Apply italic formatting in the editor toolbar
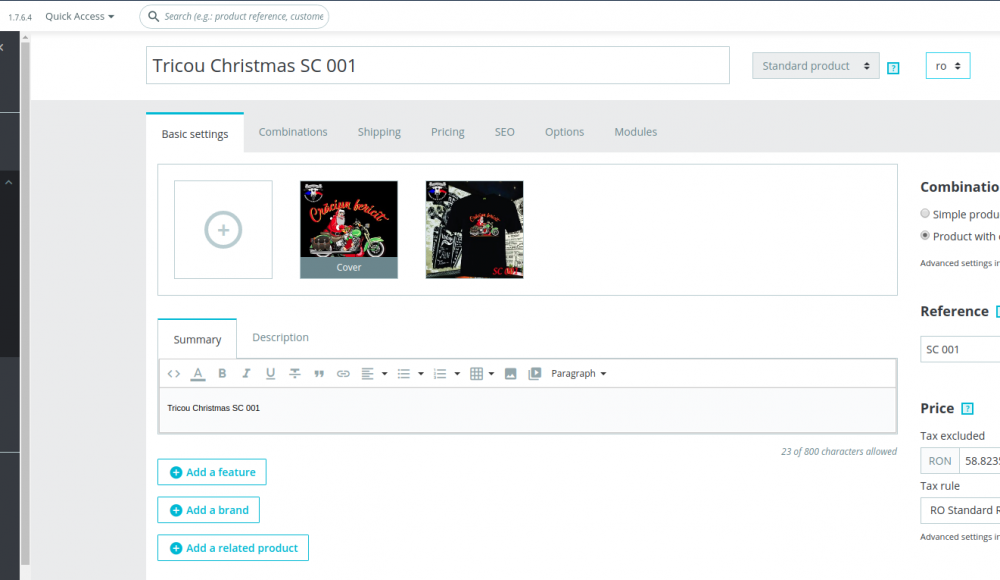The height and width of the screenshot is (580, 1000). [x=245, y=373]
